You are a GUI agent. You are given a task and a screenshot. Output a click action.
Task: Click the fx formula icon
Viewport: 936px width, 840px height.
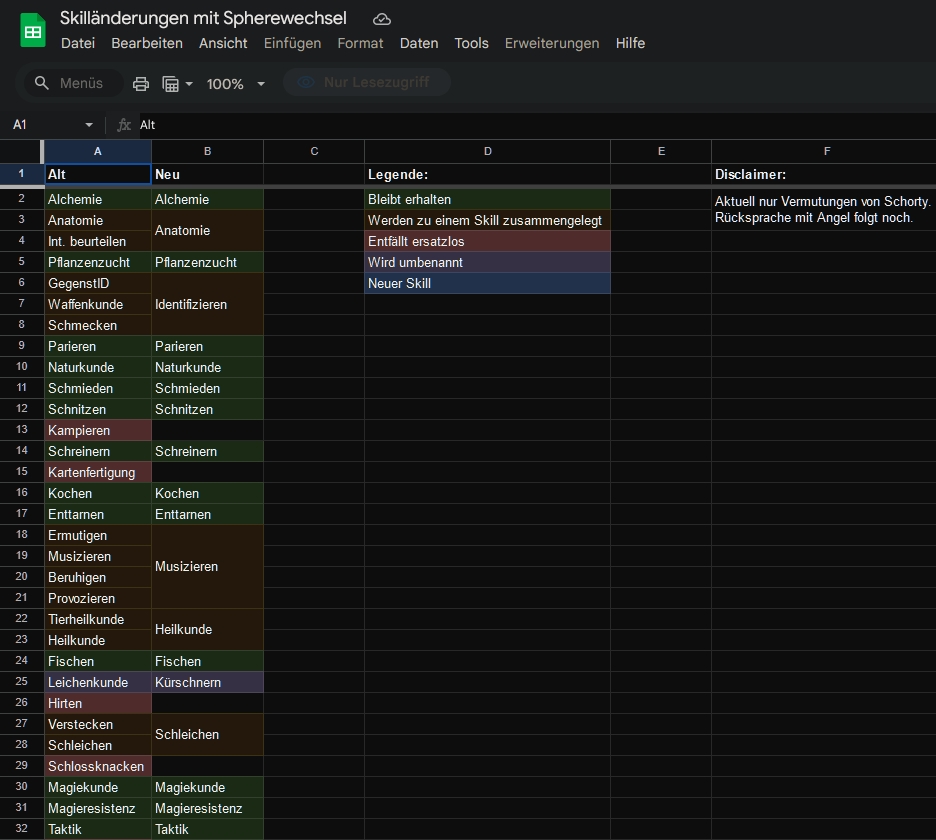(x=124, y=125)
